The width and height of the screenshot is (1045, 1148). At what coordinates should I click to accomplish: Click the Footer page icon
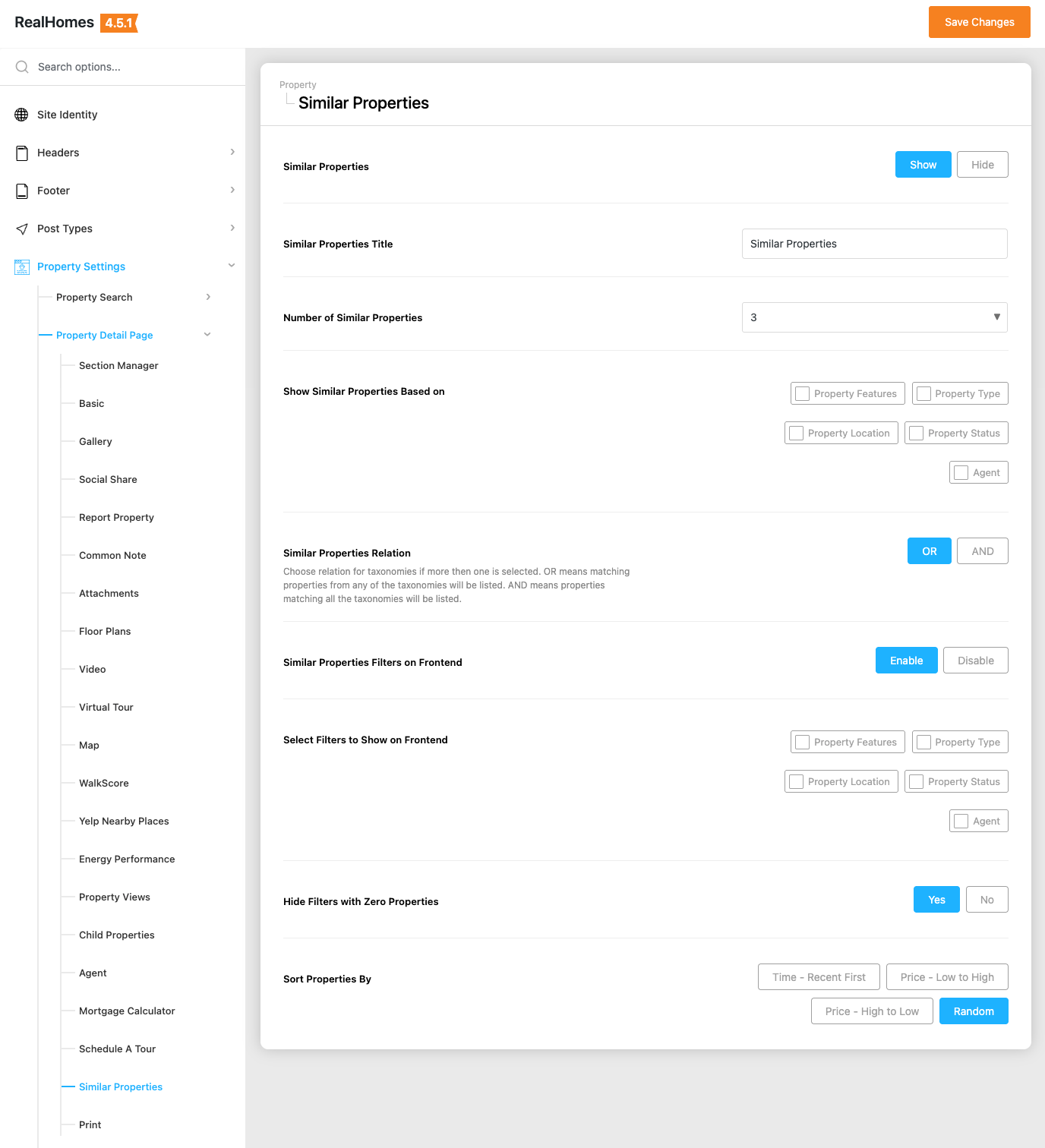22,191
